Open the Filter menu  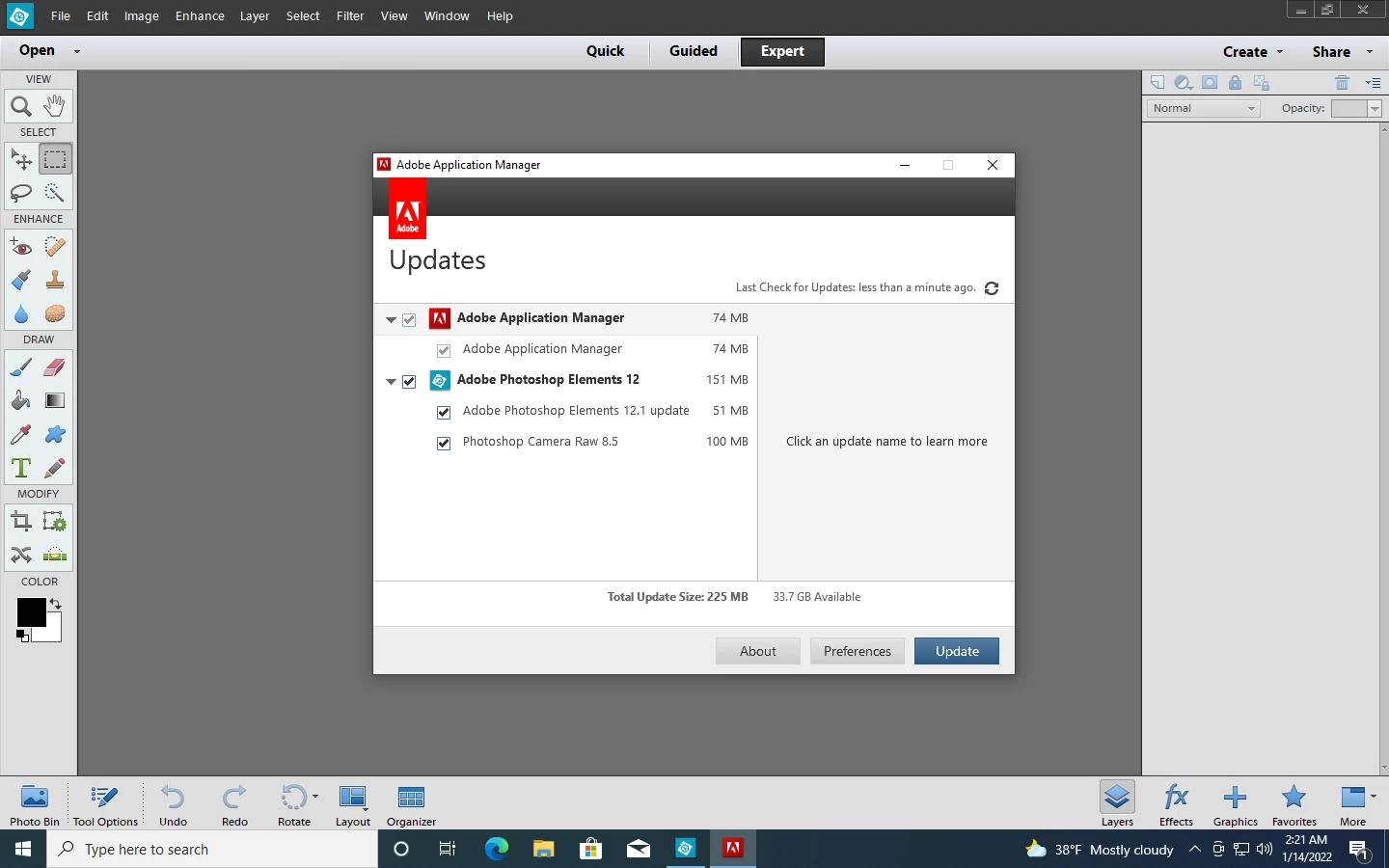[350, 16]
